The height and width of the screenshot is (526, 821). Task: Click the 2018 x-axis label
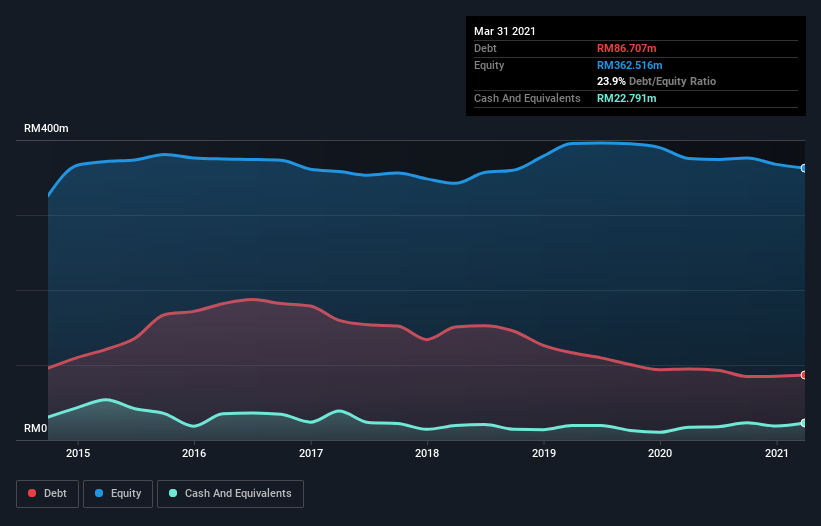427,453
